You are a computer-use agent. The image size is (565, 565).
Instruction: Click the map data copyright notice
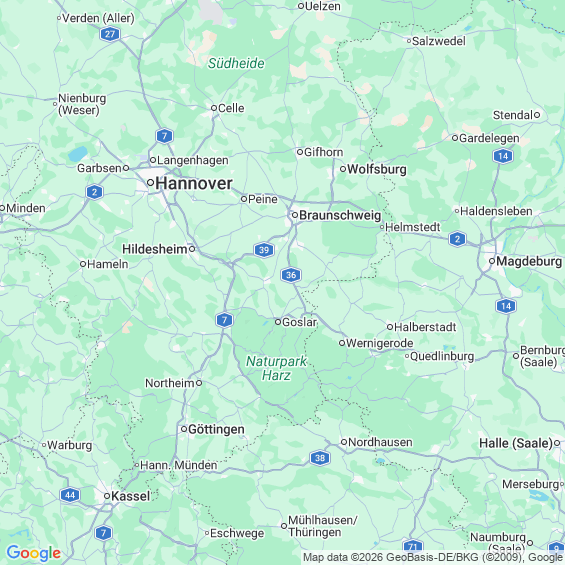(433, 557)
